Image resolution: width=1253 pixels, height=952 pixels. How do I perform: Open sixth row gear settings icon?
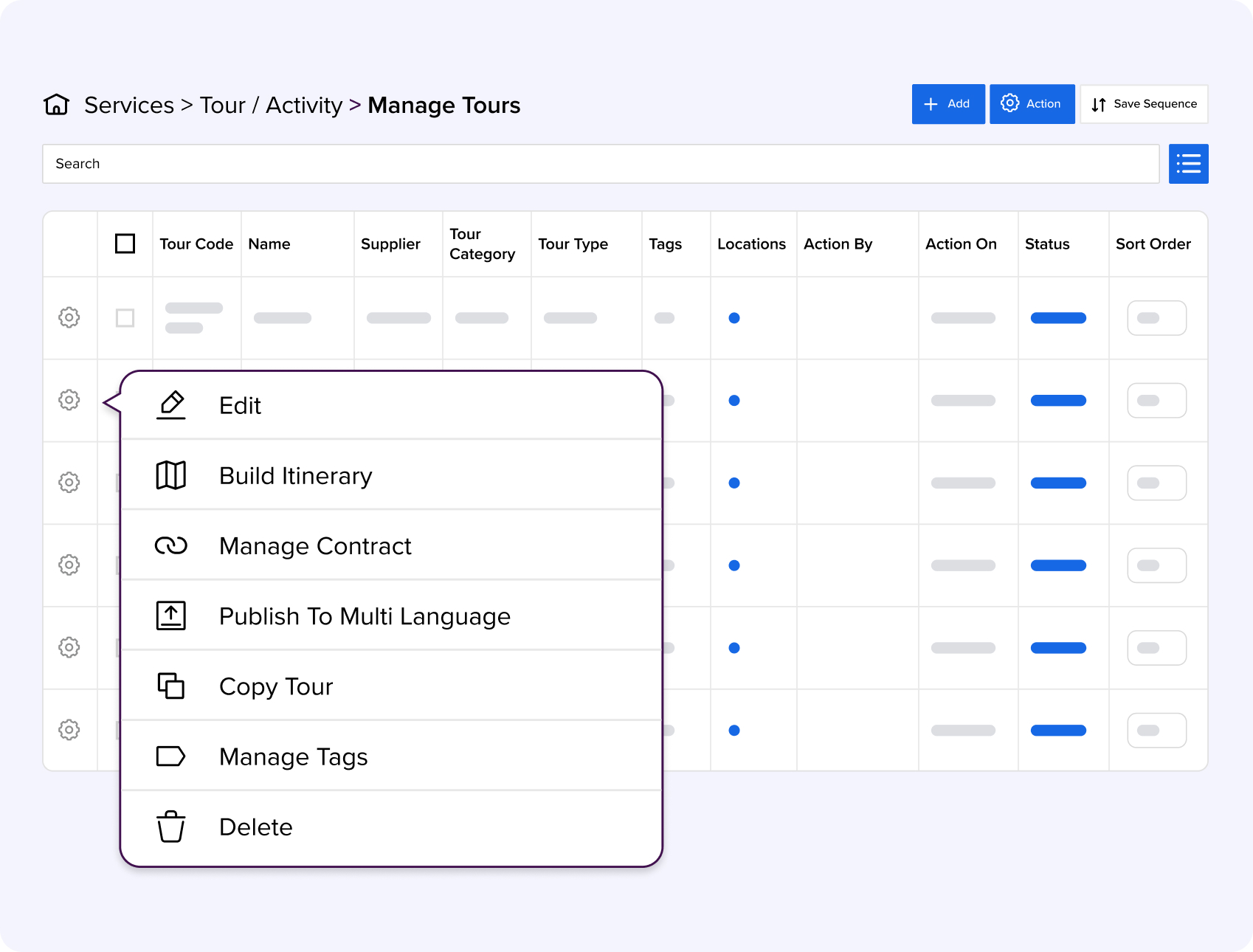coord(69,731)
